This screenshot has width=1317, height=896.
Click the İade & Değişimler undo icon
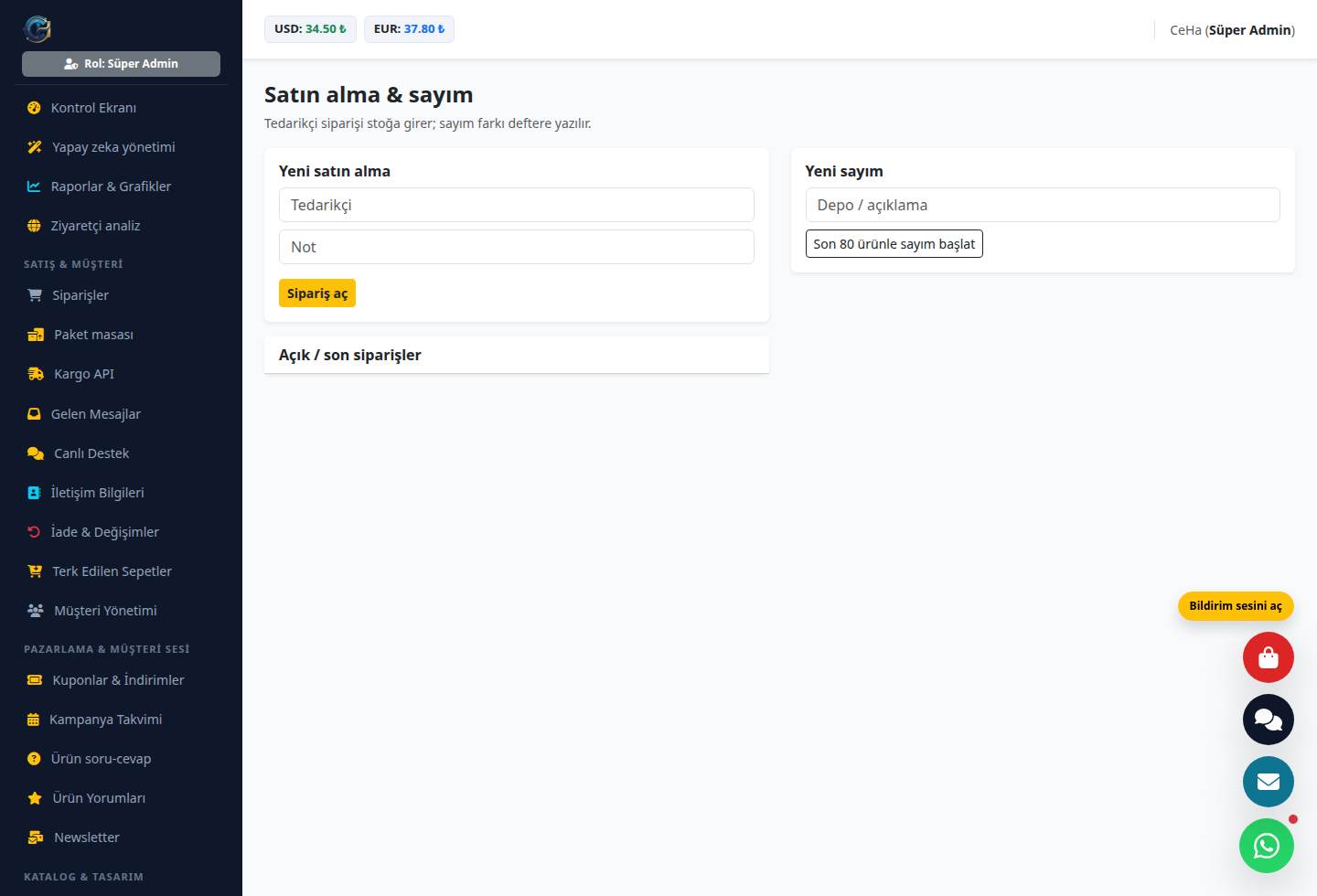click(34, 532)
